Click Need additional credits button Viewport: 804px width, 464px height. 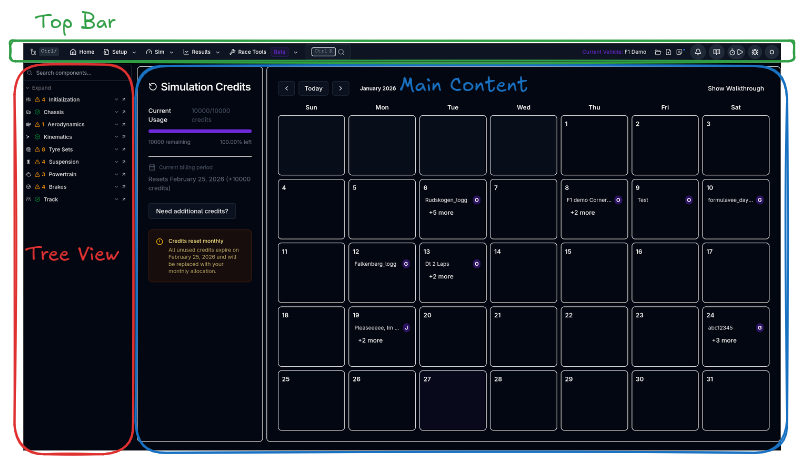point(192,211)
